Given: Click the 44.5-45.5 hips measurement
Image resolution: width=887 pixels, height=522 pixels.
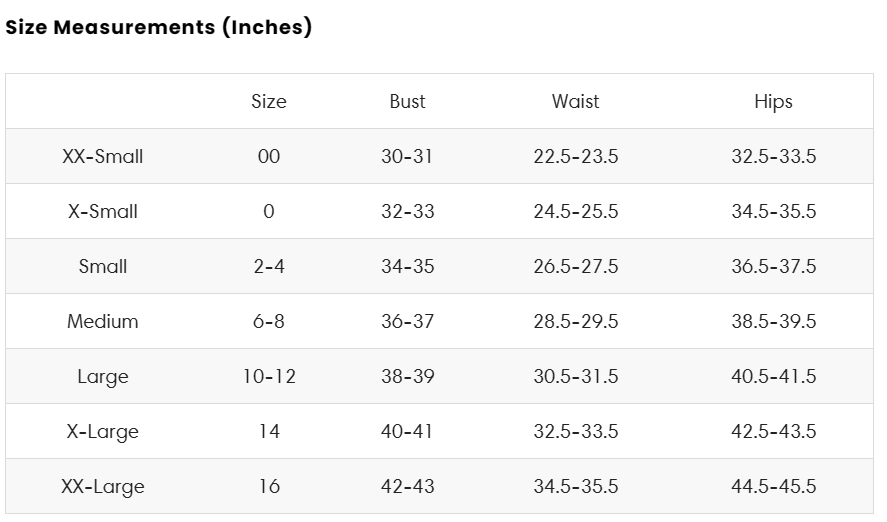Looking at the screenshot, I should [x=773, y=486].
